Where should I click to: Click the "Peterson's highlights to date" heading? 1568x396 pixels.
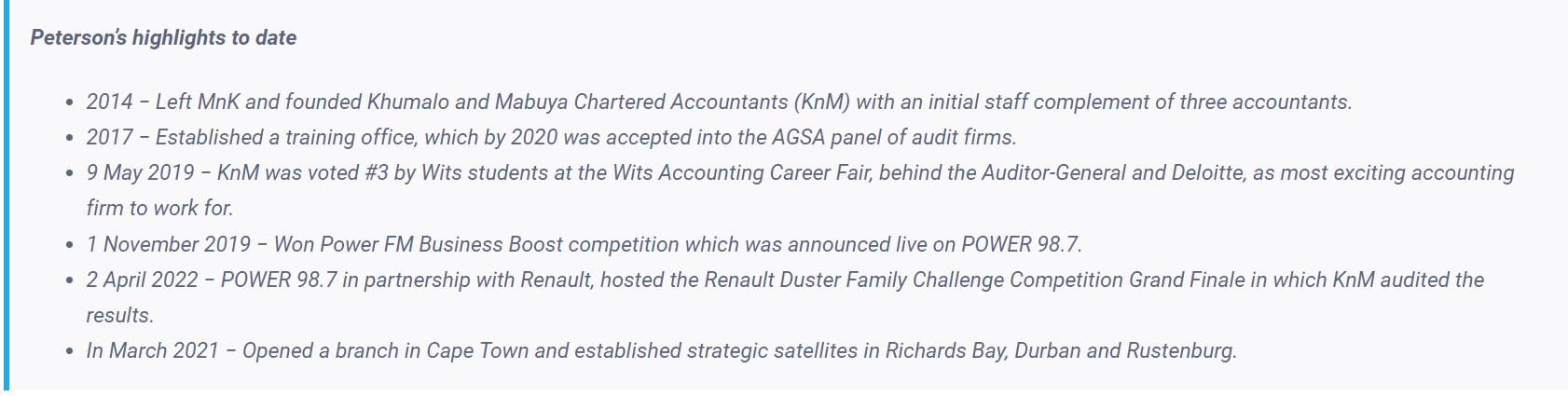[163, 38]
